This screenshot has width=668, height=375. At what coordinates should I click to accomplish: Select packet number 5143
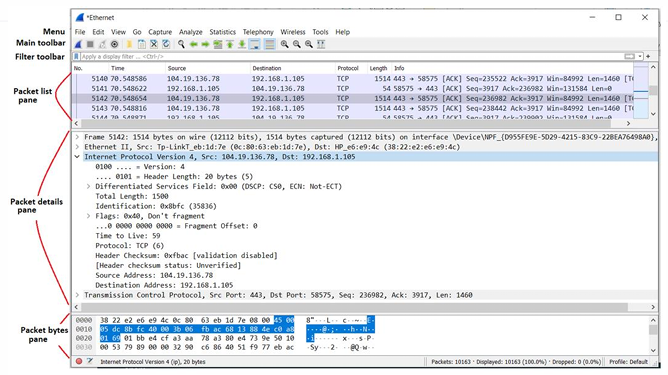pos(353,108)
